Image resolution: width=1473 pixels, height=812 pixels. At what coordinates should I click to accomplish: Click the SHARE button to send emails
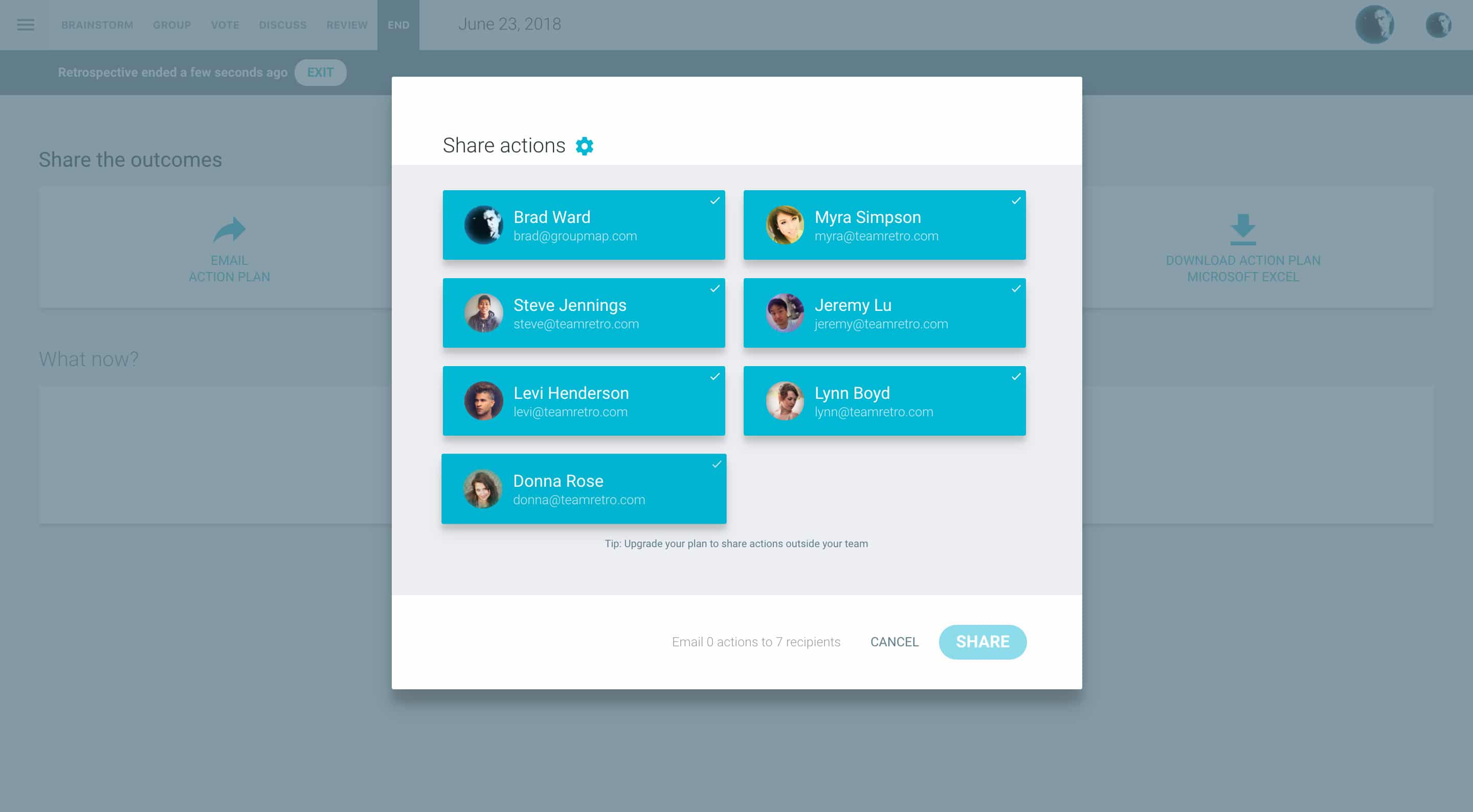(982, 641)
